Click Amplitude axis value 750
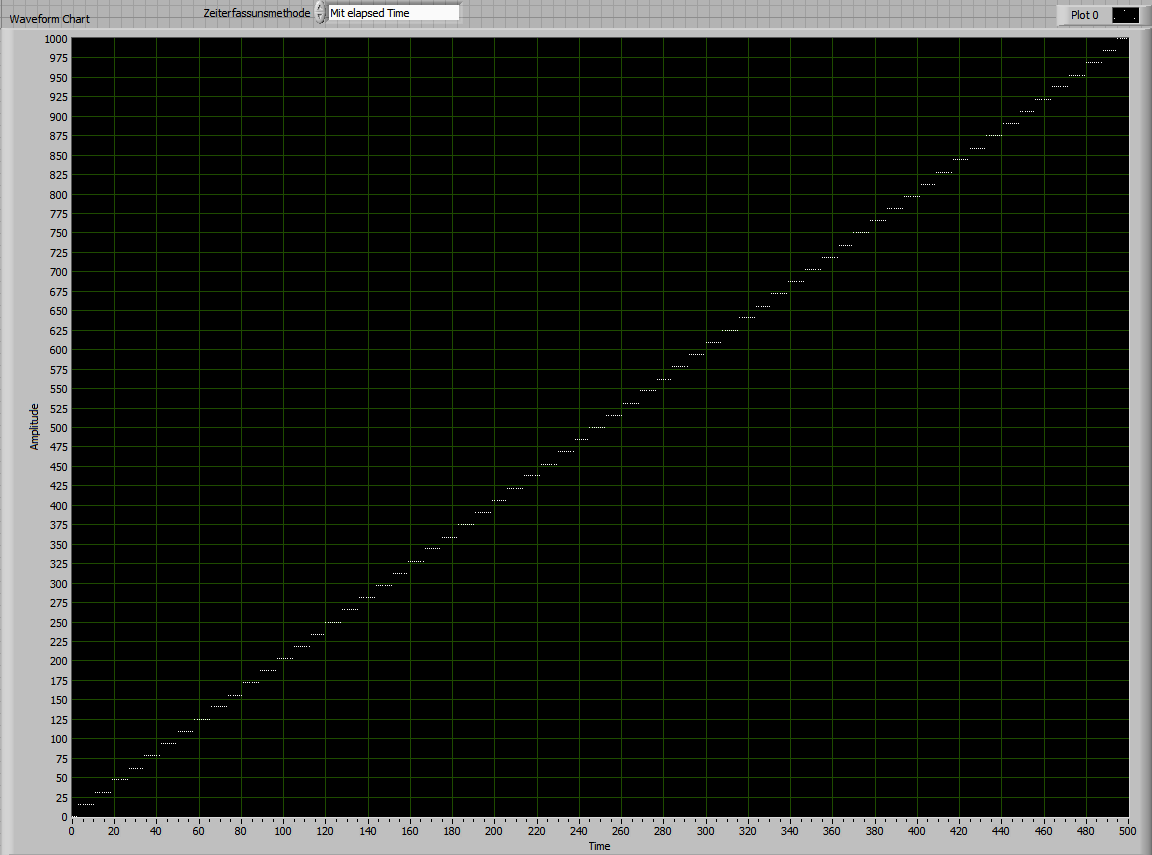Viewport: 1152px width, 855px height. tap(59, 233)
